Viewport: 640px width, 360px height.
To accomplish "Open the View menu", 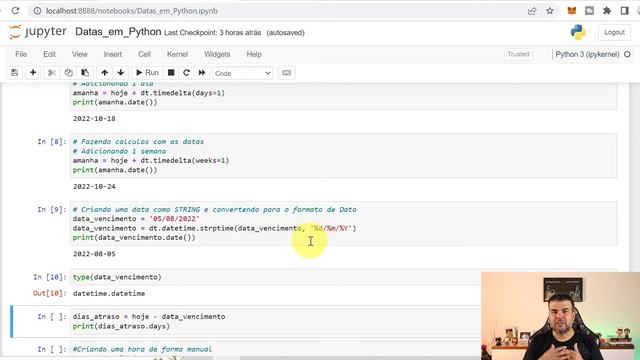I will coord(80,54).
